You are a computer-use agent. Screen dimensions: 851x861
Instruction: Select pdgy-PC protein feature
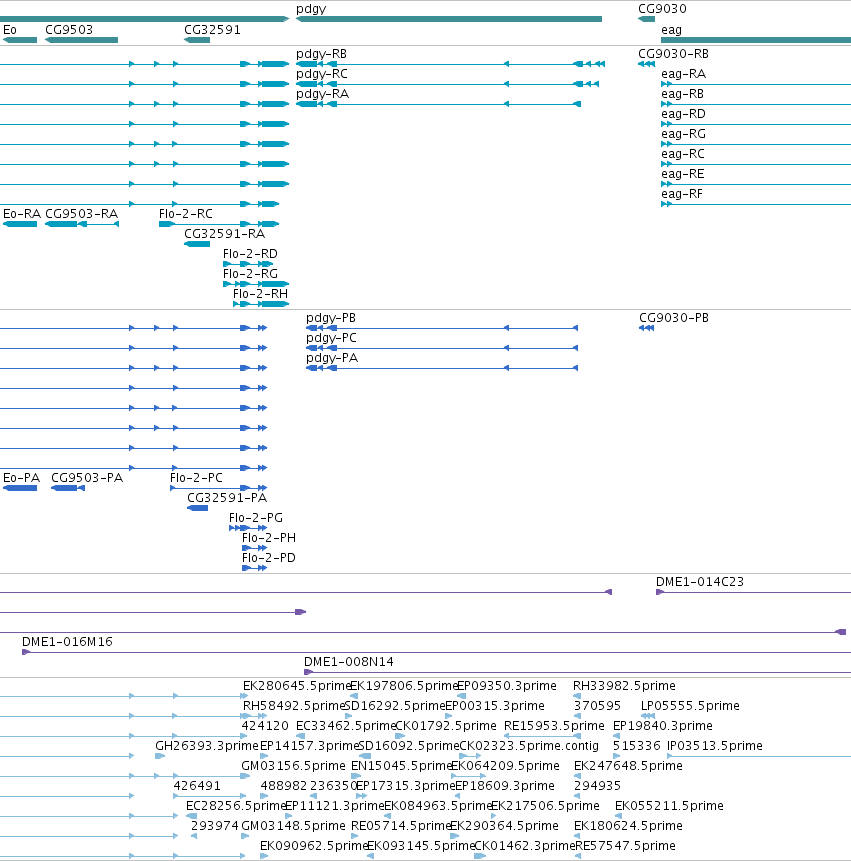(x=442, y=348)
